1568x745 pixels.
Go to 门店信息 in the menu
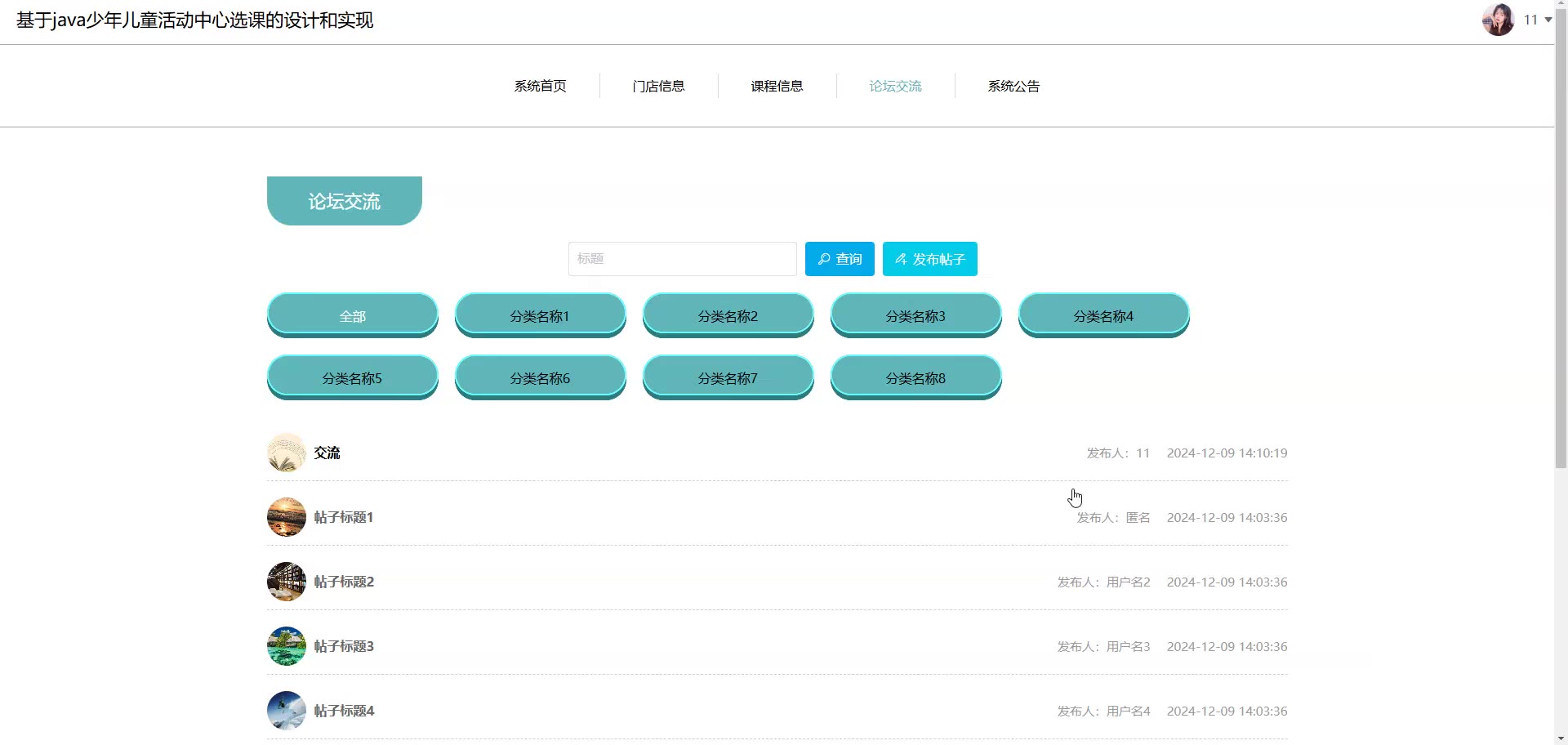[658, 86]
